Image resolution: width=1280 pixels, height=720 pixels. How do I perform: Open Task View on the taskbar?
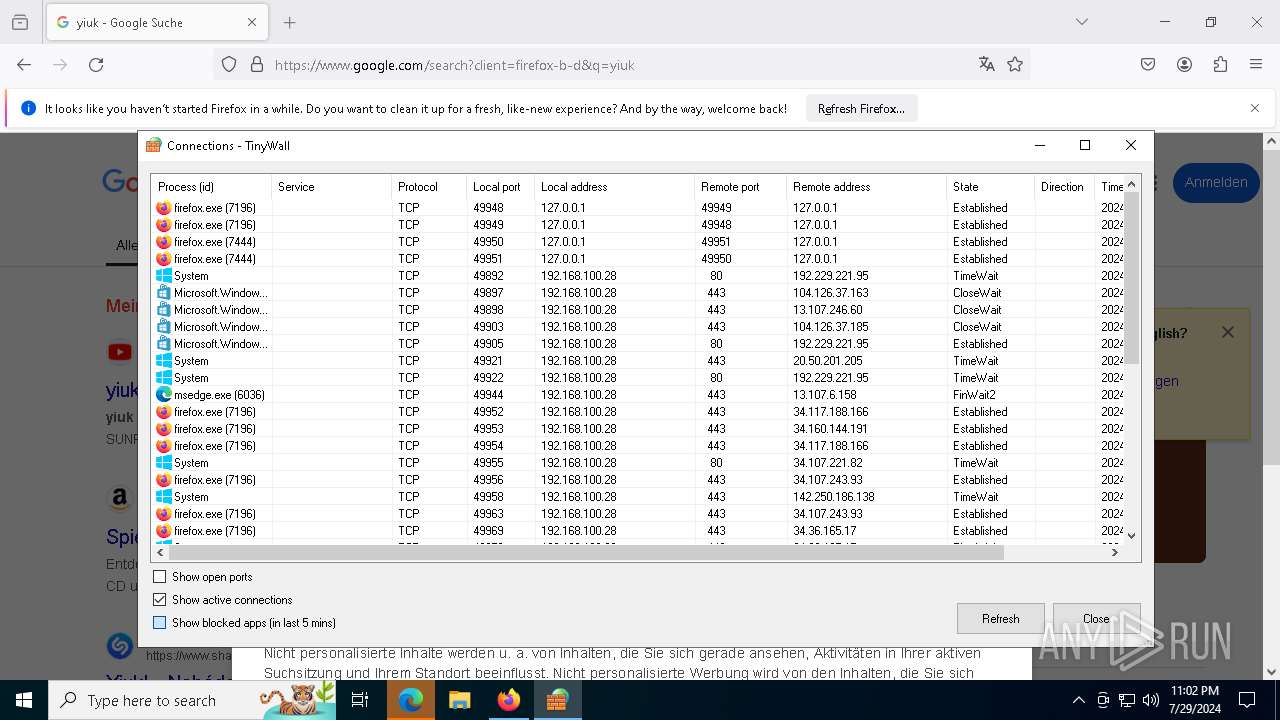[360, 700]
